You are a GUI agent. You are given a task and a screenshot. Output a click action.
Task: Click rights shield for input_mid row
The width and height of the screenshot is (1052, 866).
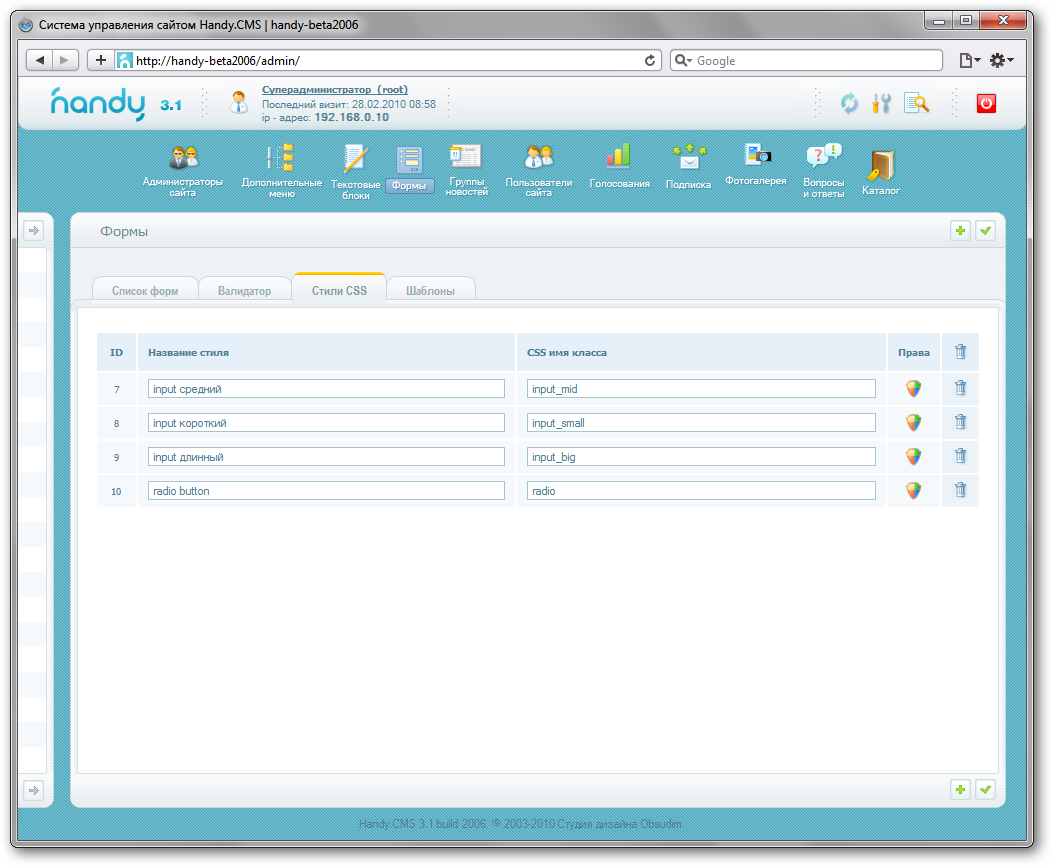click(x=913, y=389)
